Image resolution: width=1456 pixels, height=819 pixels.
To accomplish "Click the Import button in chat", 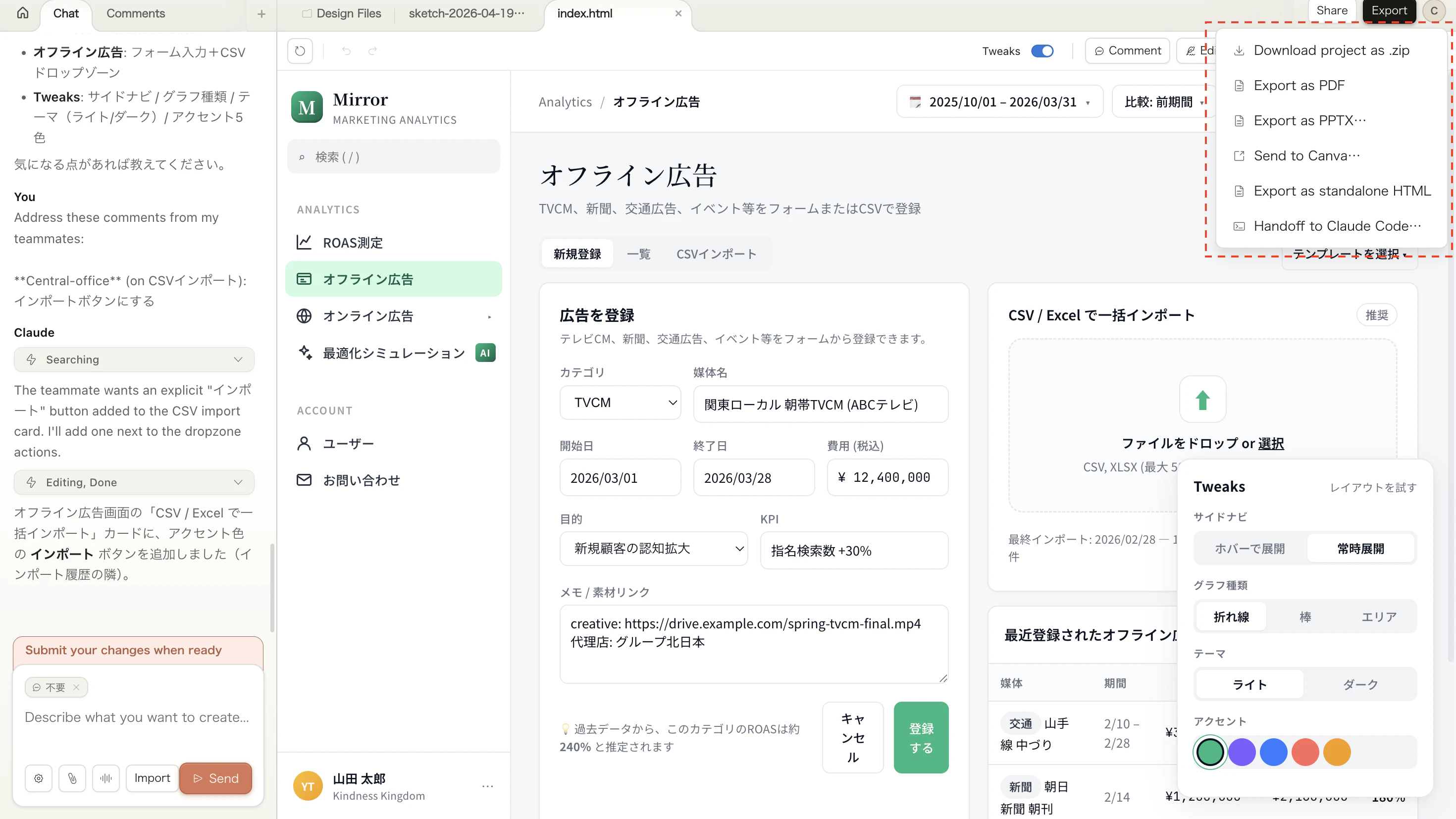I will 152,778.
